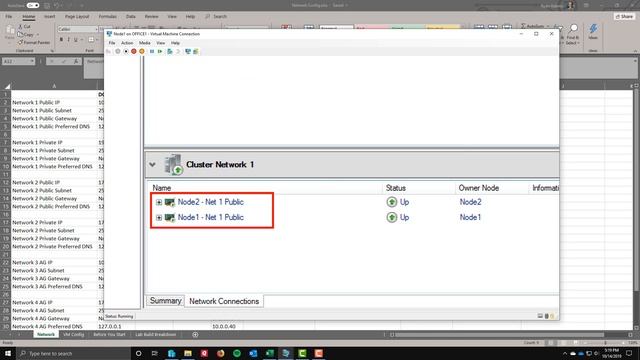
Task: Open the Excel Page Layout ribbon tab
Action: (77, 16)
